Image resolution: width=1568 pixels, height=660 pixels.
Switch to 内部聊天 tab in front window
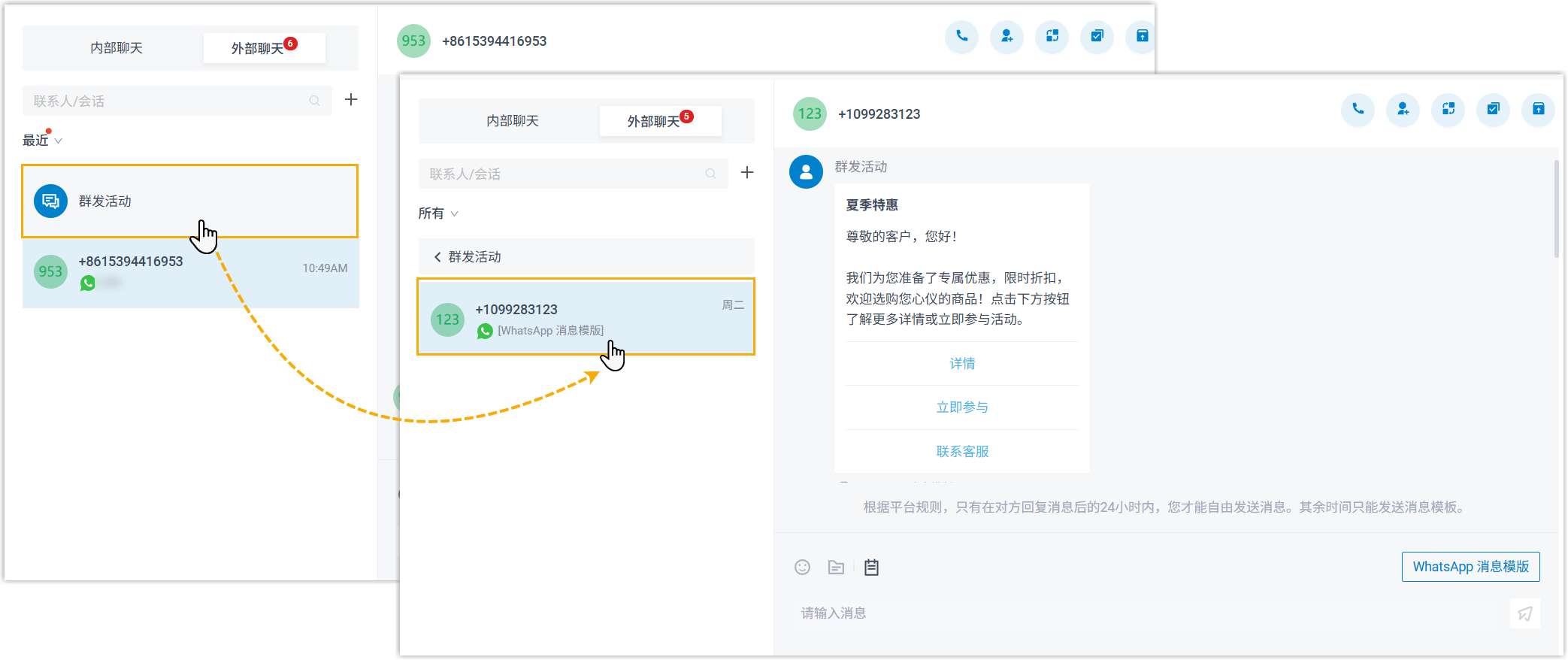pyautogui.click(x=512, y=121)
